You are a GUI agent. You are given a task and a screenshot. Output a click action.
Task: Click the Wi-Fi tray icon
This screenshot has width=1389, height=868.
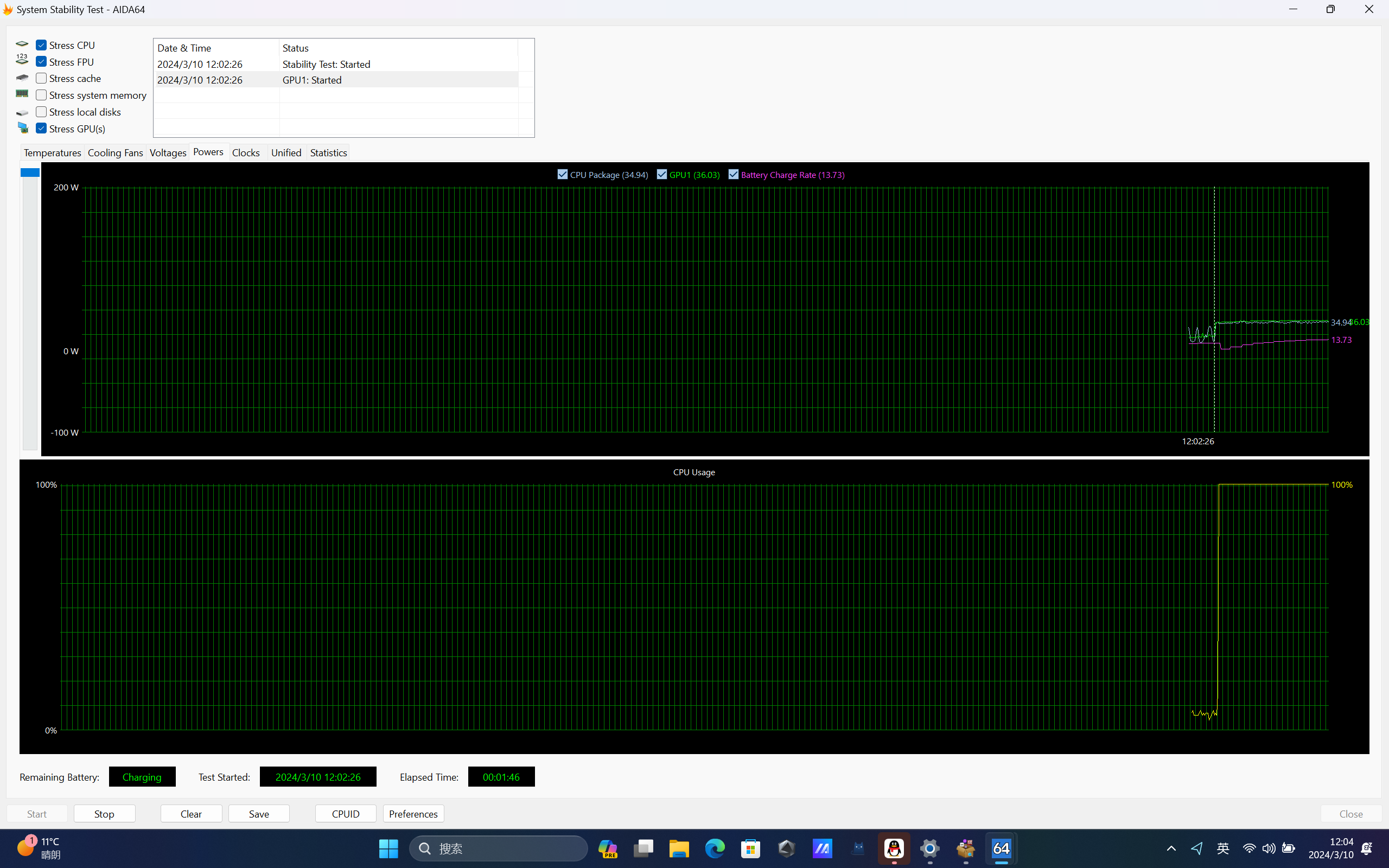pyautogui.click(x=1248, y=848)
